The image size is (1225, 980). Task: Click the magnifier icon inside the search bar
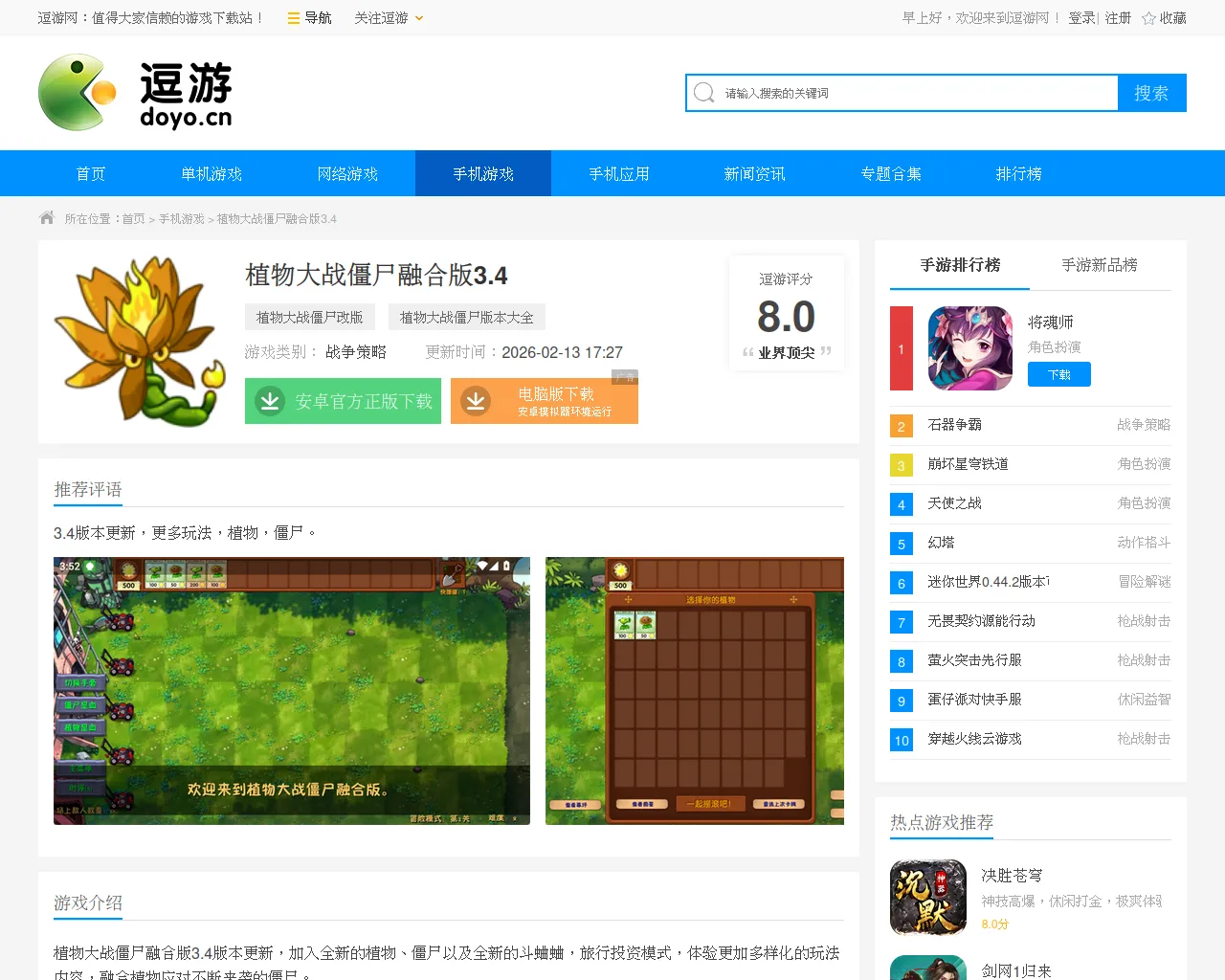tap(703, 92)
